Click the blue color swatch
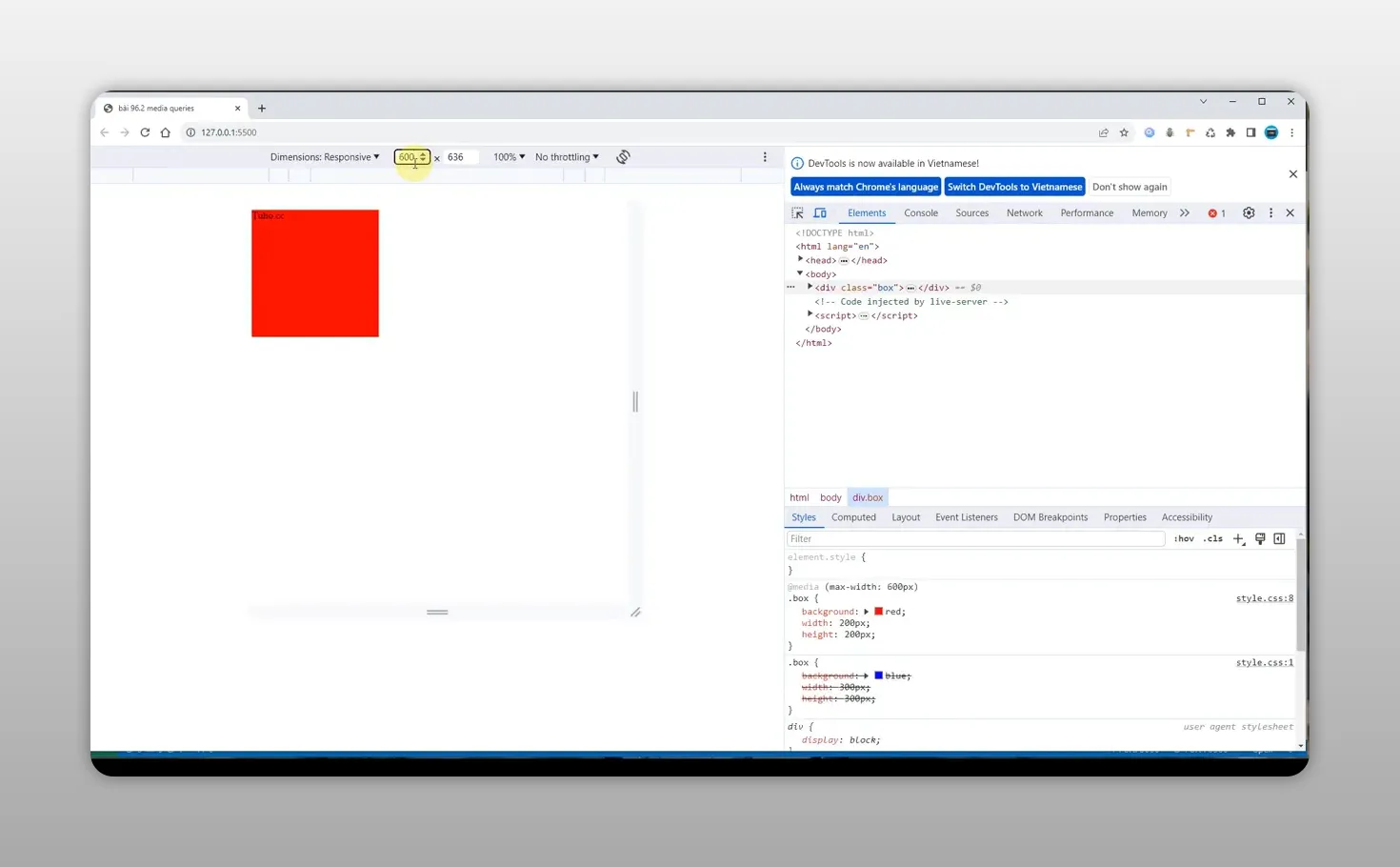This screenshot has width=1400, height=867. pyautogui.click(x=878, y=675)
